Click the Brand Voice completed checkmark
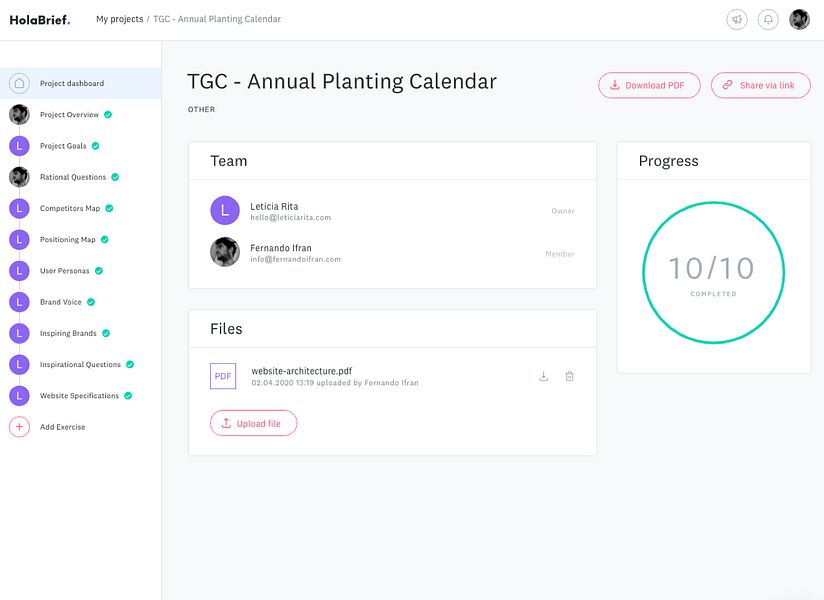The height and width of the screenshot is (600, 824). (x=91, y=302)
